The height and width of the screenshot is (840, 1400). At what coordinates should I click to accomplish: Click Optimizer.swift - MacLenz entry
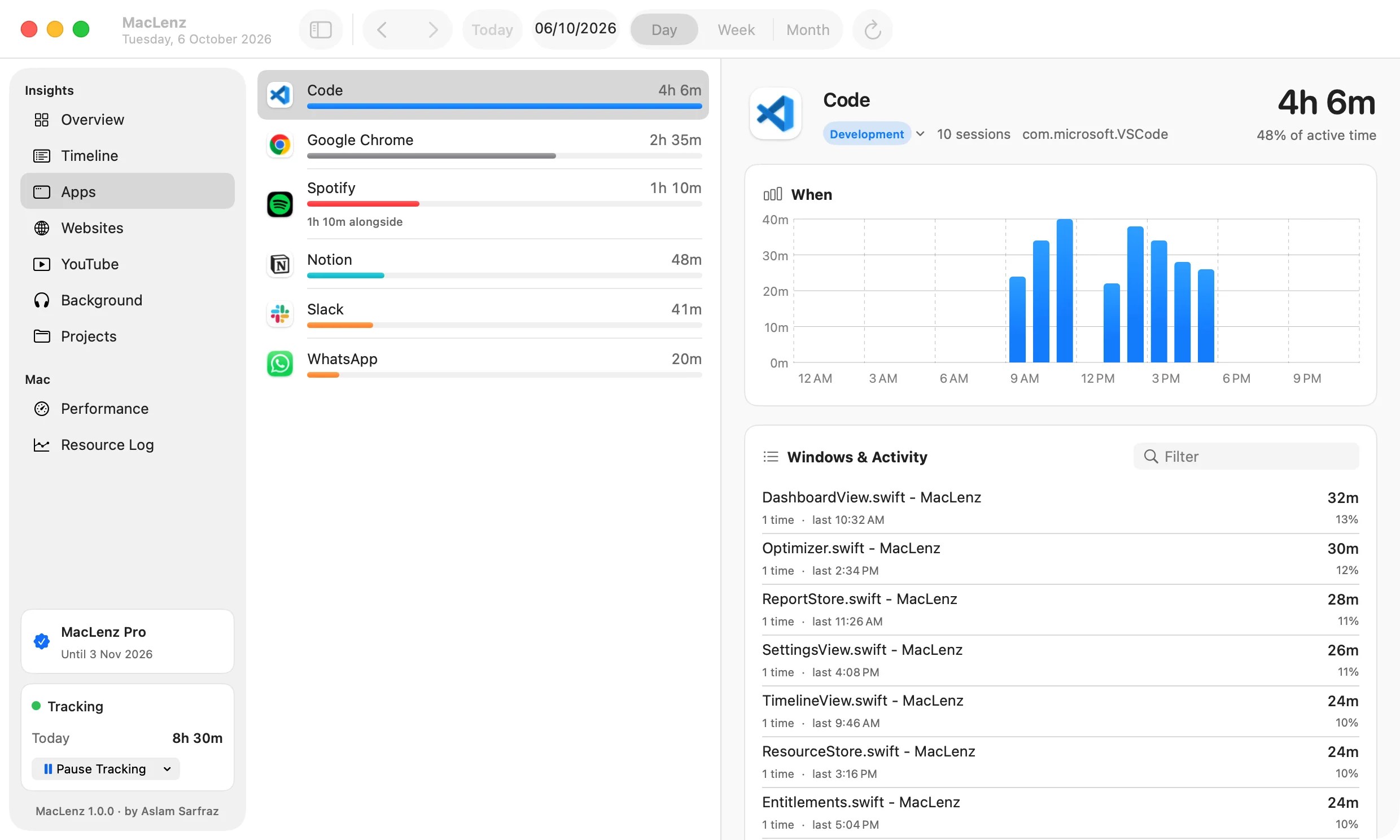tap(1060, 559)
